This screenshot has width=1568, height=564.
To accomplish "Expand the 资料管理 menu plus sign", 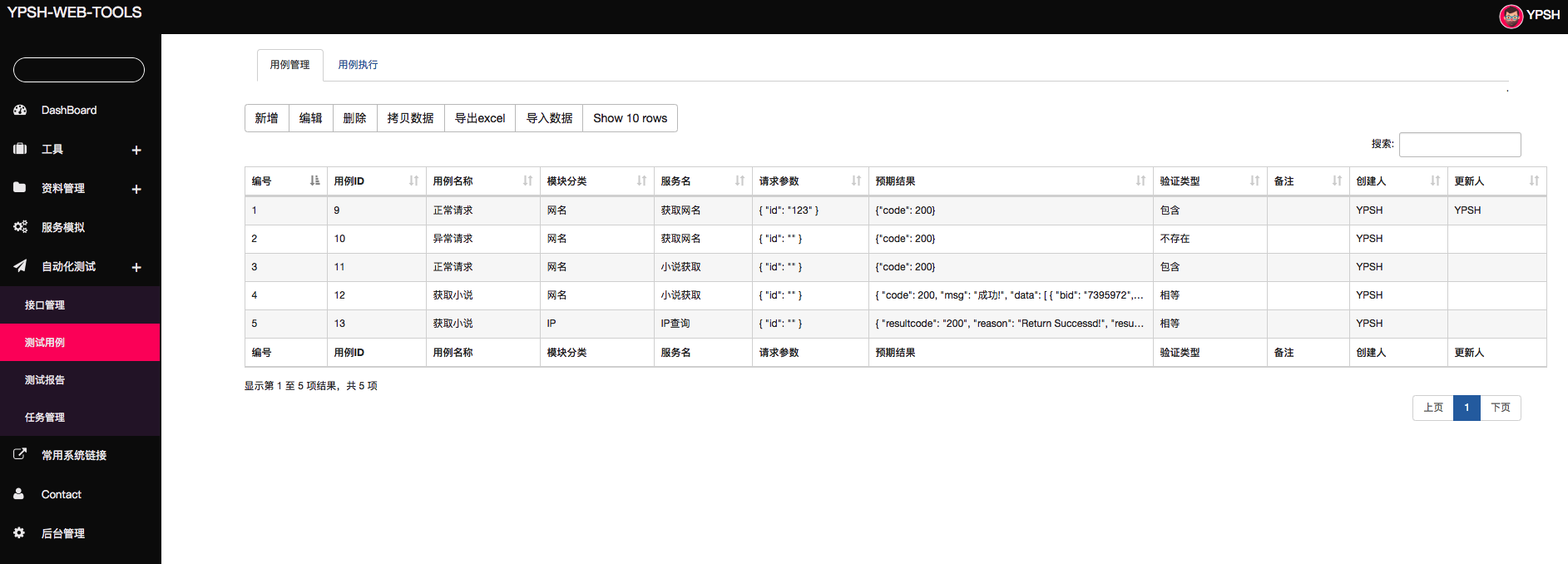I will click(136, 189).
